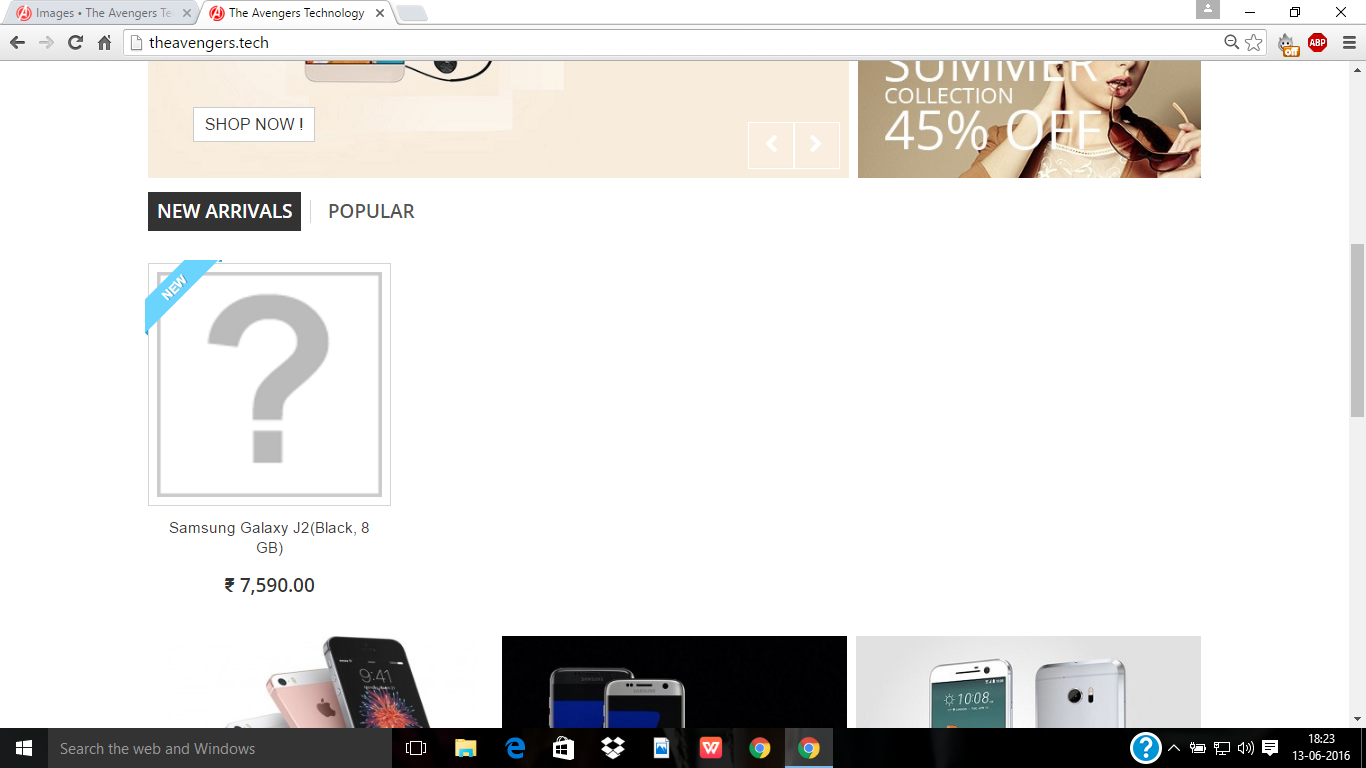Click the Search the web and Windows box

point(220,748)
